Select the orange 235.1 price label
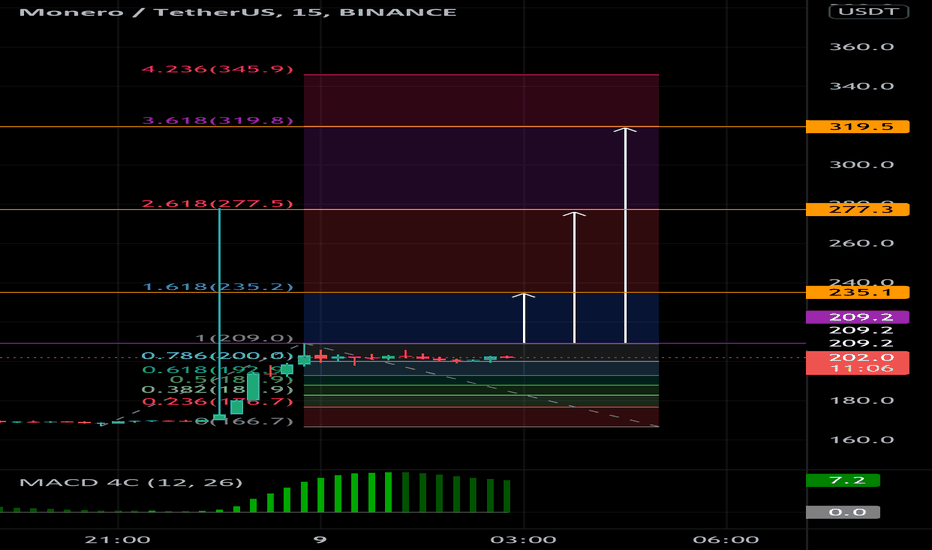The height and width of the screenshot is (550, 932). [858, 293]
